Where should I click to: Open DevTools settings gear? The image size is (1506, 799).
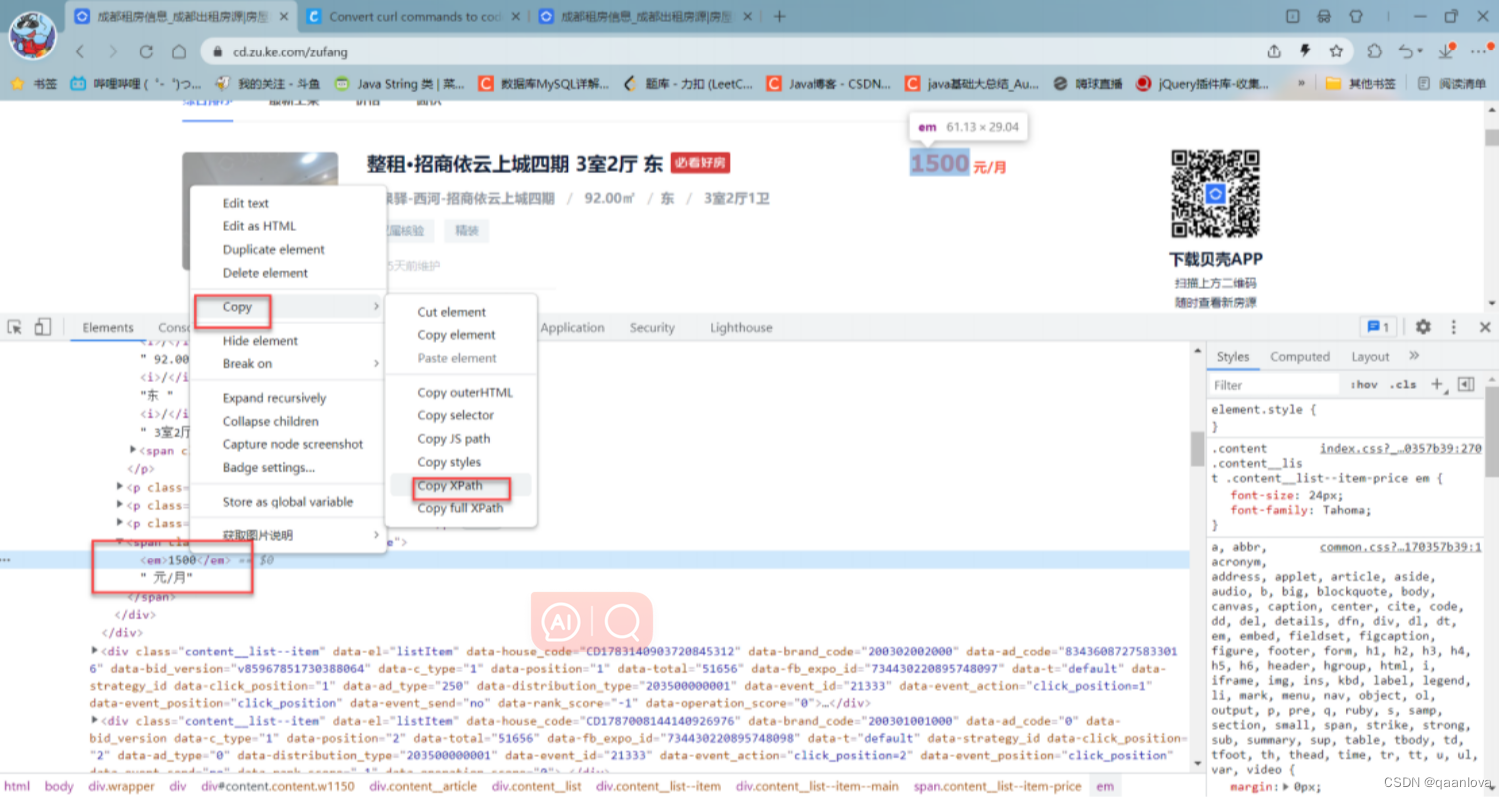[1423, 327]
